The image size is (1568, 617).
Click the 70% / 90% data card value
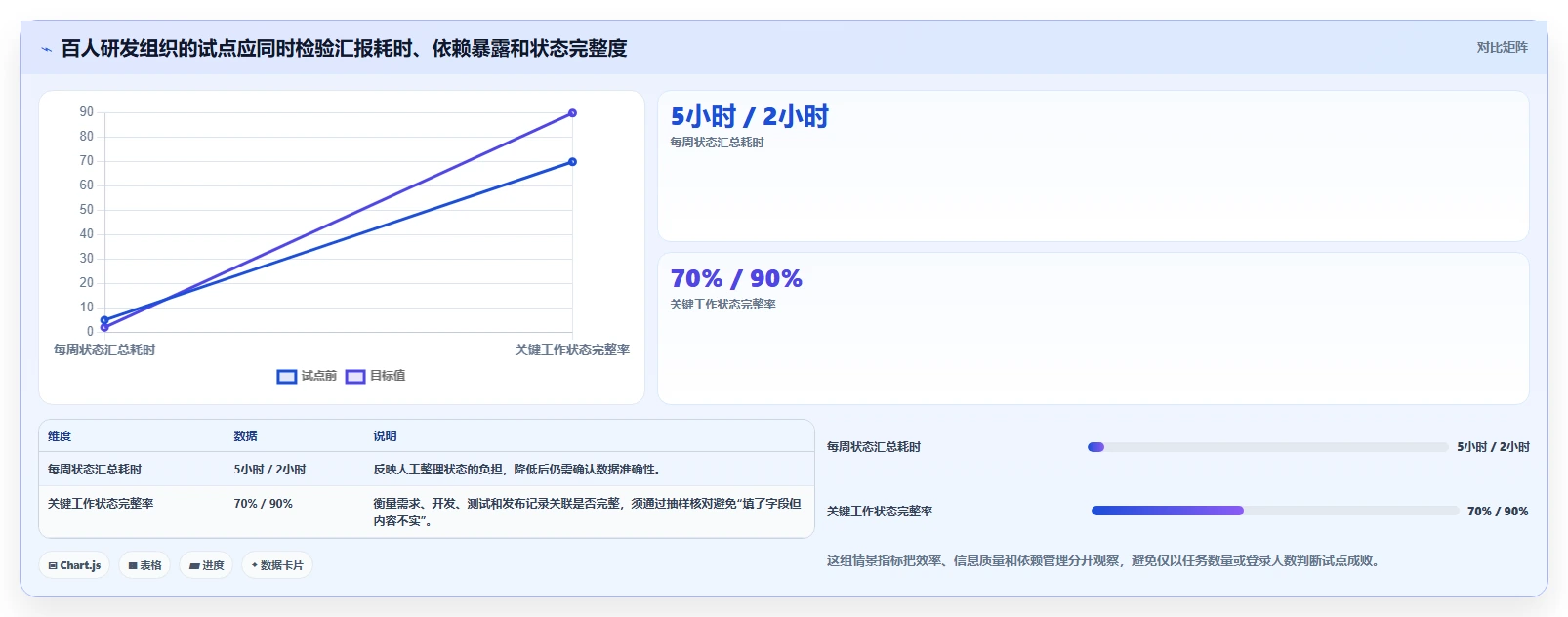point(736,279)
